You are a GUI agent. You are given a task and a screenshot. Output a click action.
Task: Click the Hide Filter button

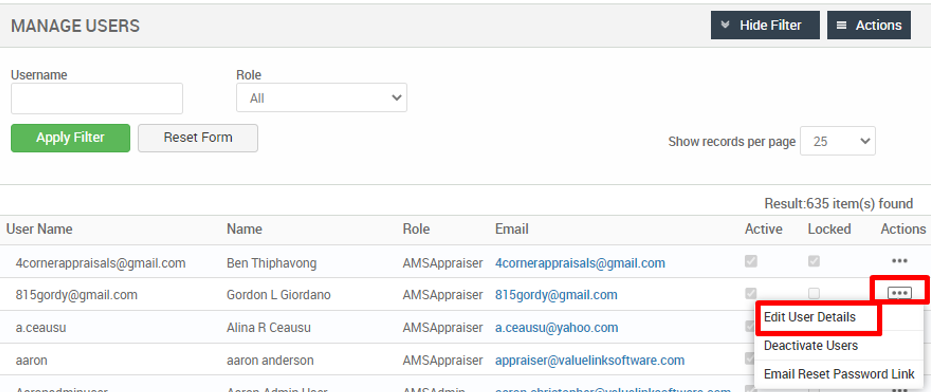[x=765, y=26]
